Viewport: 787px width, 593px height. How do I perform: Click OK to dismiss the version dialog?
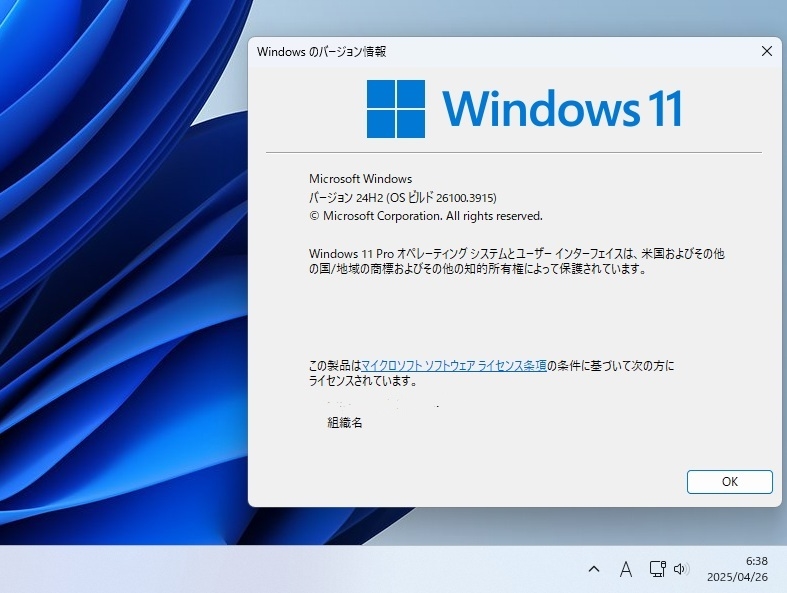[x=729, y=482]
